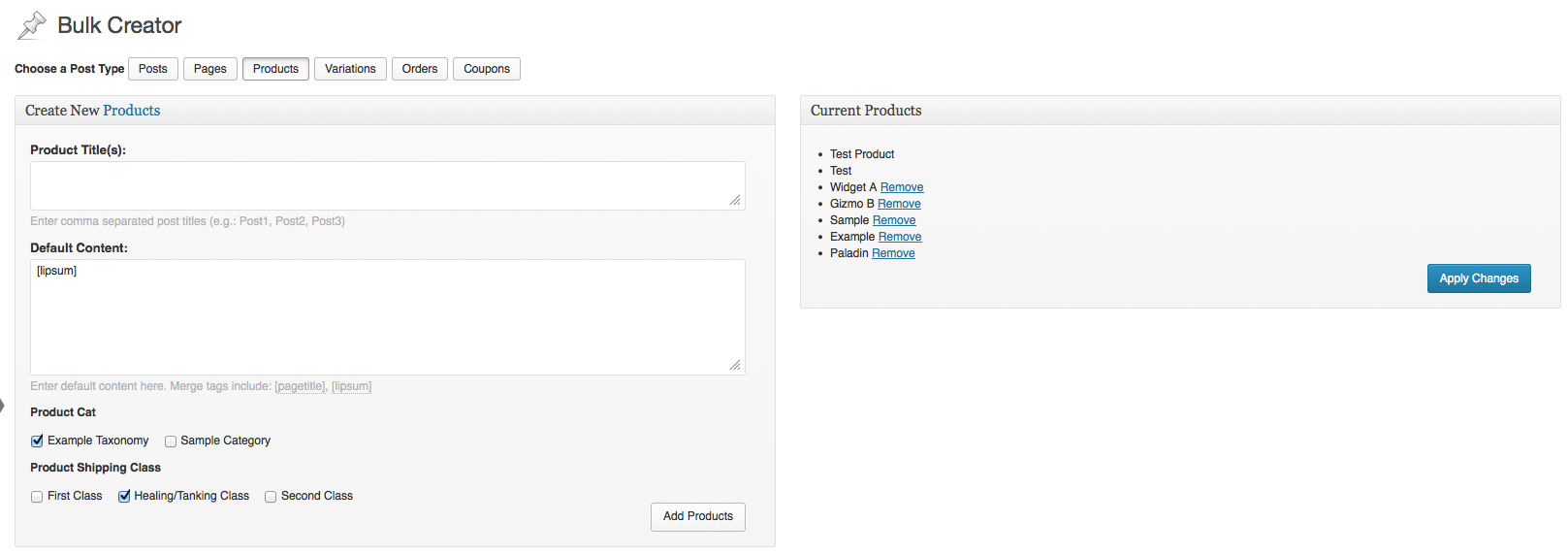Tick the First Class shipping checkbox
The image size is (1568, 555).
coord(37,497)
